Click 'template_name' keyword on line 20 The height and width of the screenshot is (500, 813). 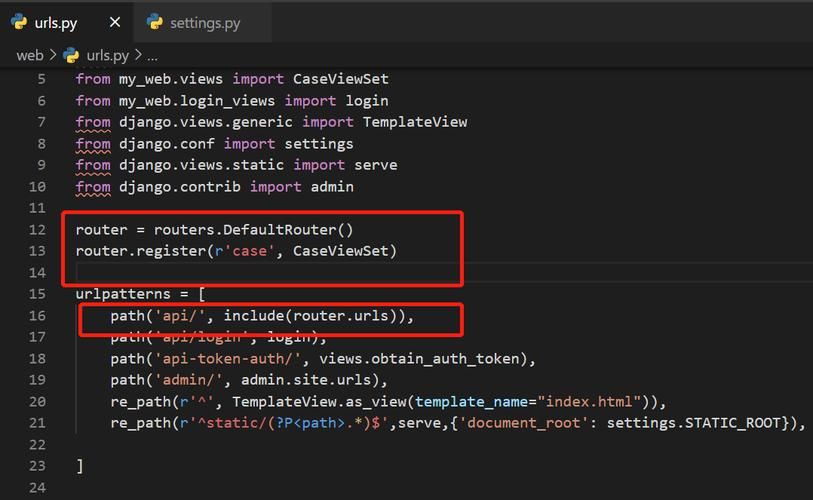click(471, 402)
